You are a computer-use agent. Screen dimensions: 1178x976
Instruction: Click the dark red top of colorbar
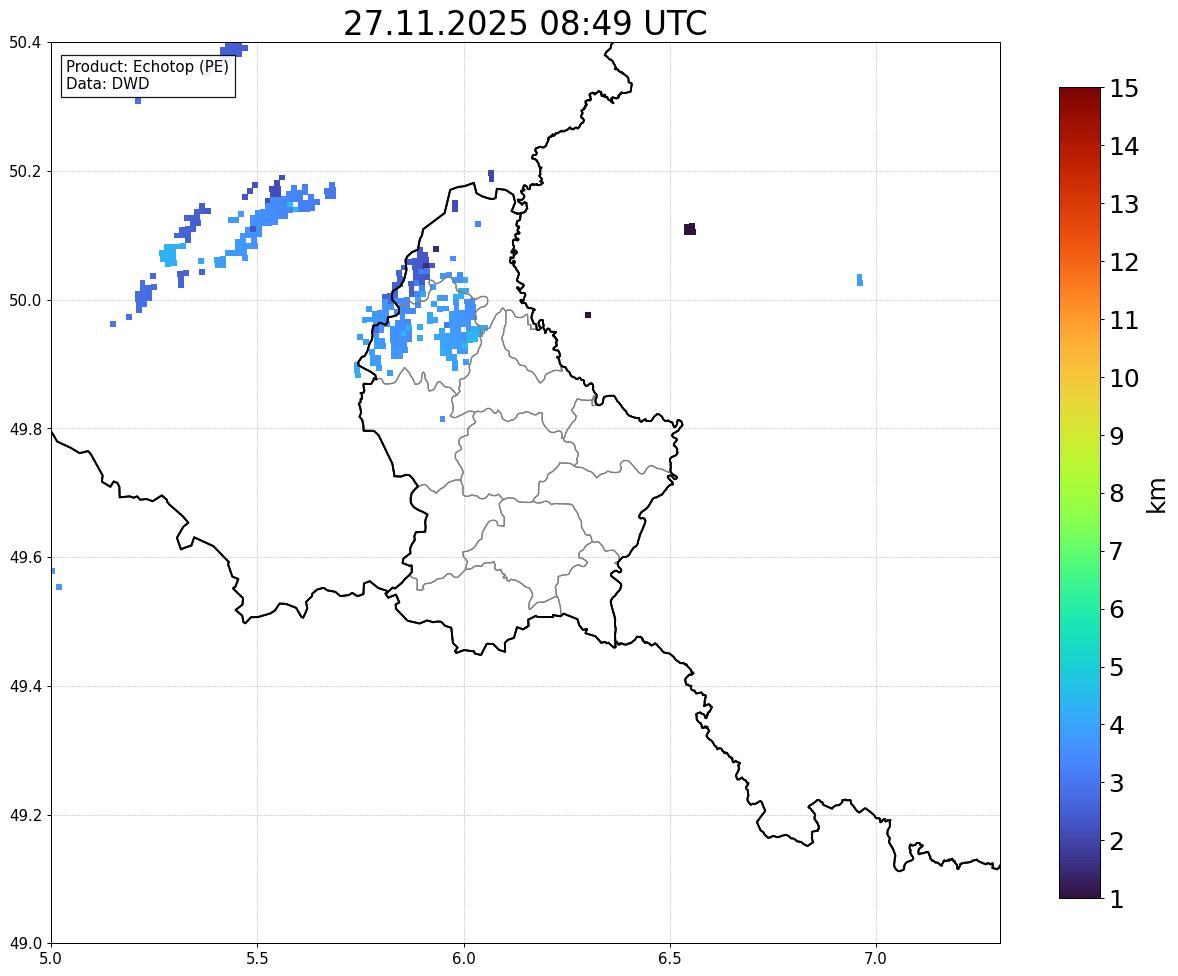click(x=1080, y=98)
